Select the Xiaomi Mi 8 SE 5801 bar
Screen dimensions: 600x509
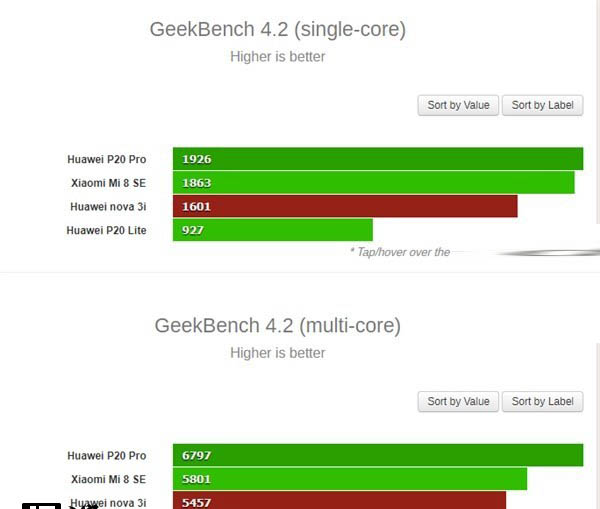tap(349, 479)
